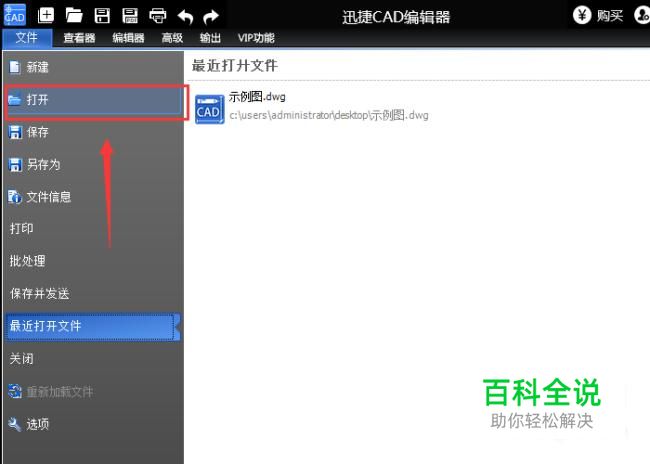Click the user account icon at top right
Image resolution: width=650 pixels, height=464 pixels.
tap(642, 15)
